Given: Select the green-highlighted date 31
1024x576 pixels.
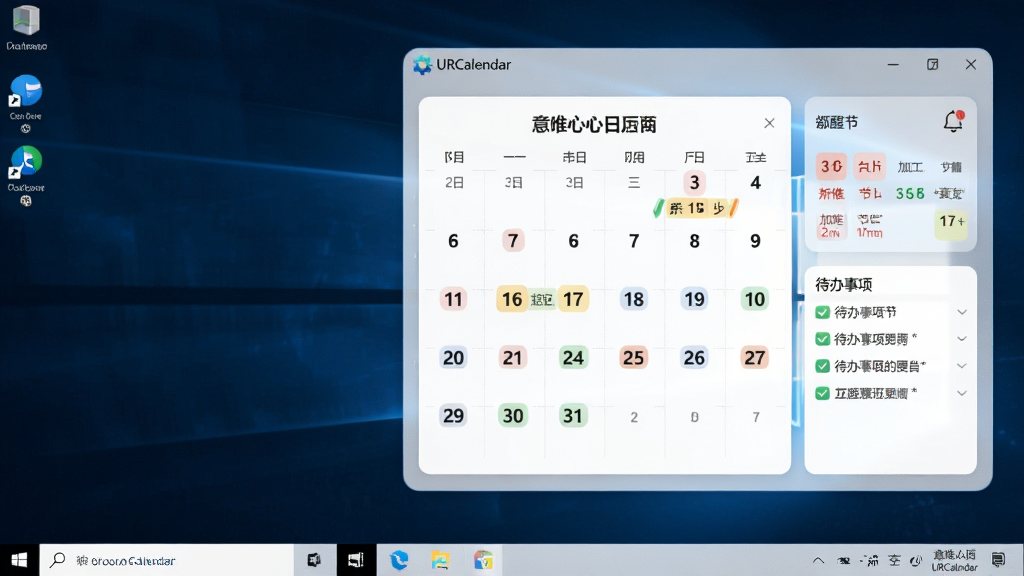Looking at the screenshot, I should pos(573,415).
